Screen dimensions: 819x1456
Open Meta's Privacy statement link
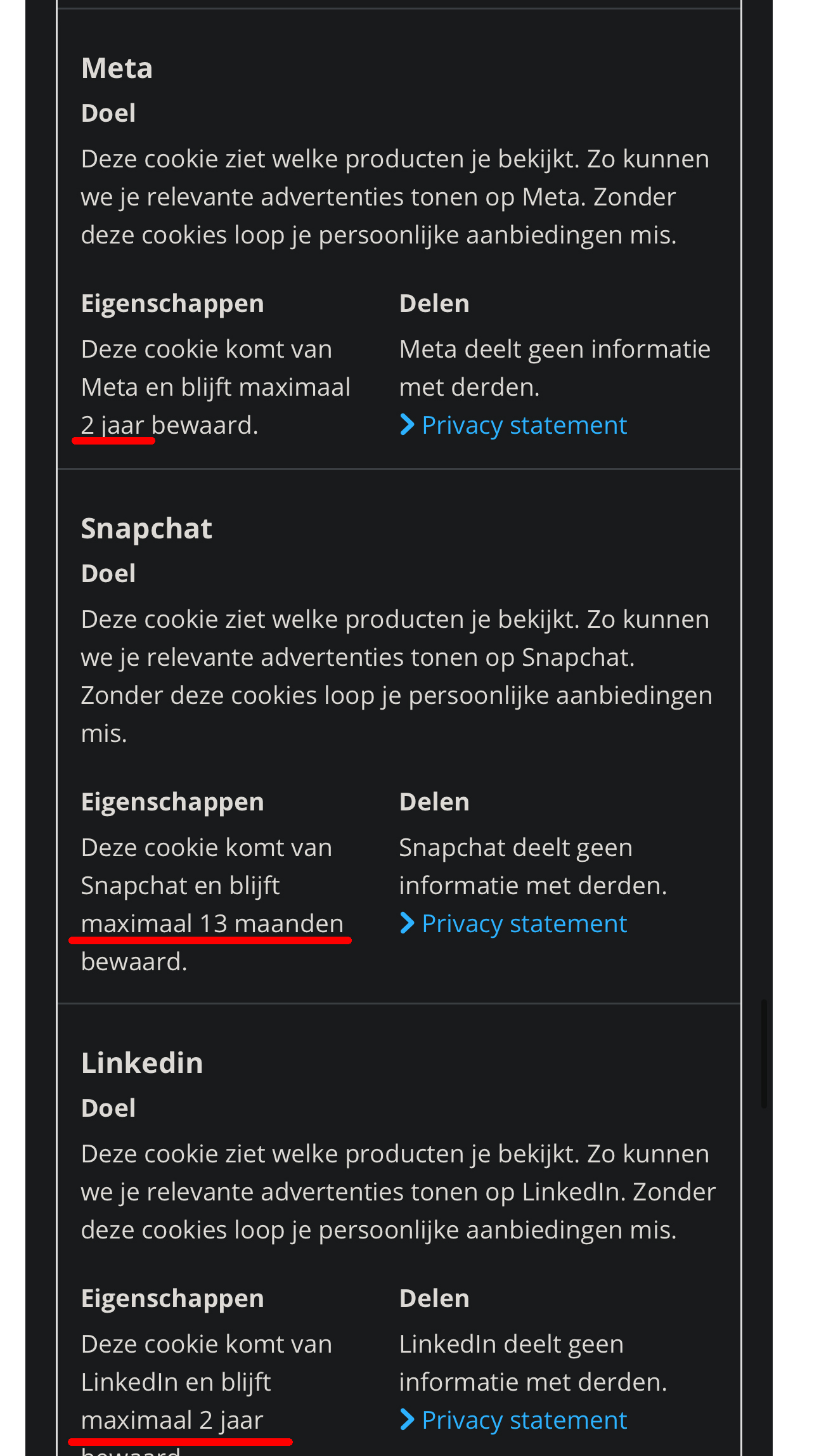click(x=524, y=424)
